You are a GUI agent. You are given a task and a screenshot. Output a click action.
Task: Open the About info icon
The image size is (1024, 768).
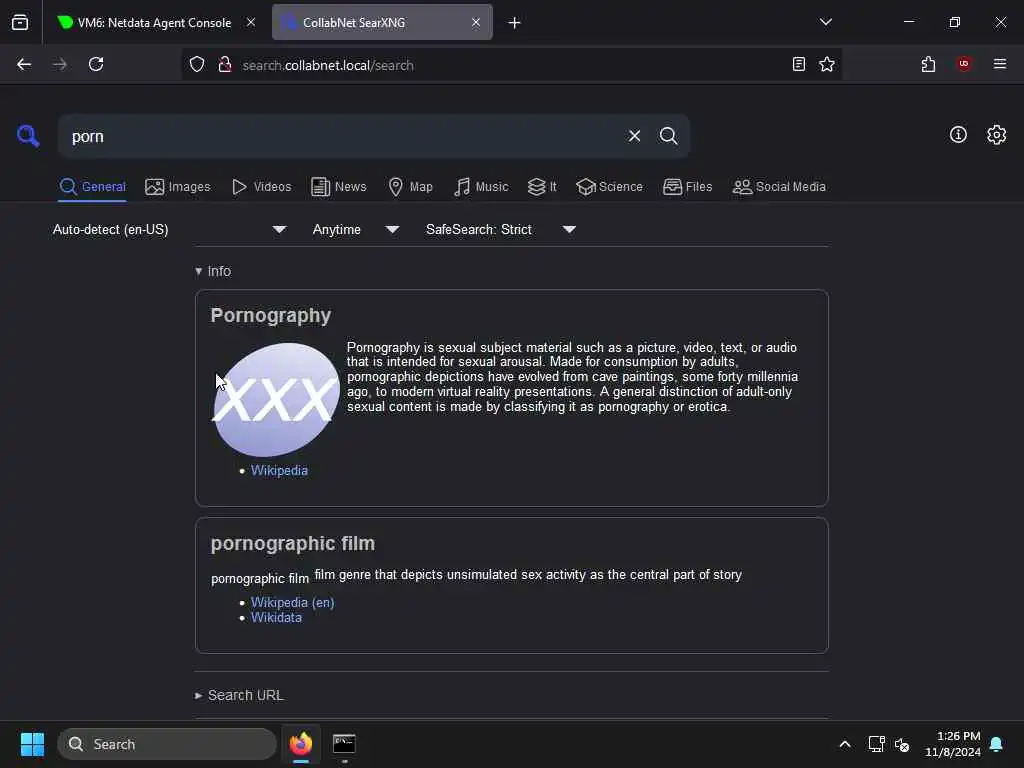(x=958, y=135)
